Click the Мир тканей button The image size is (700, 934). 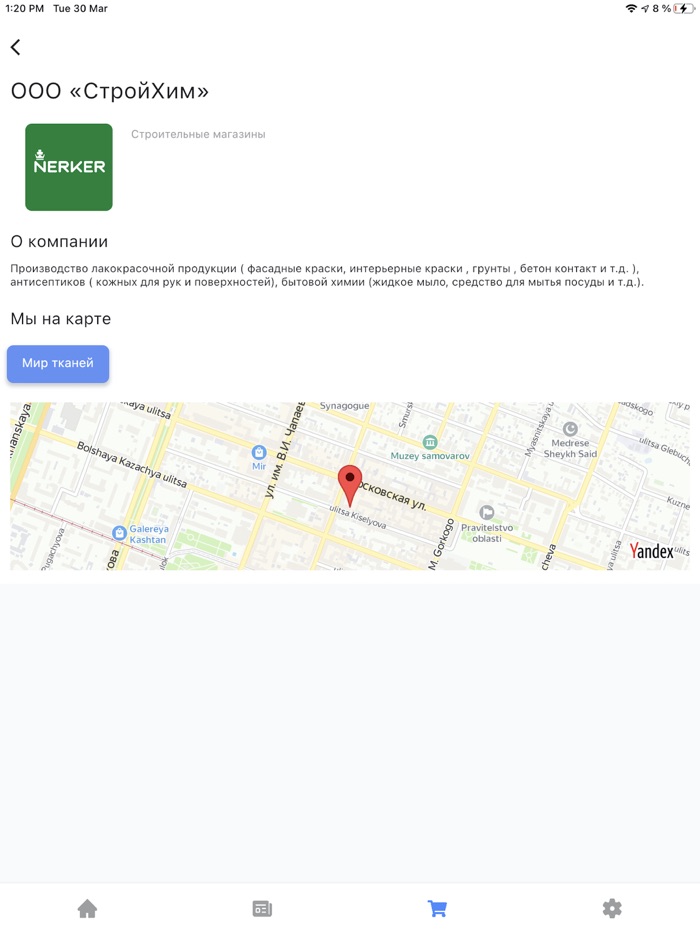tap(58, 363)
